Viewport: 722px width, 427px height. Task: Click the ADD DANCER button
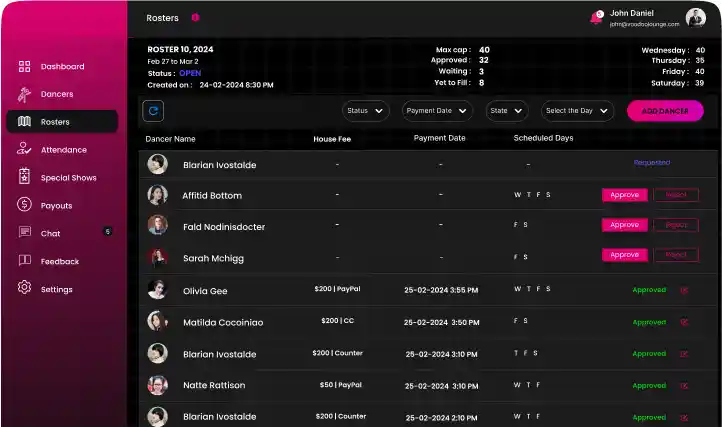(664, 111)
